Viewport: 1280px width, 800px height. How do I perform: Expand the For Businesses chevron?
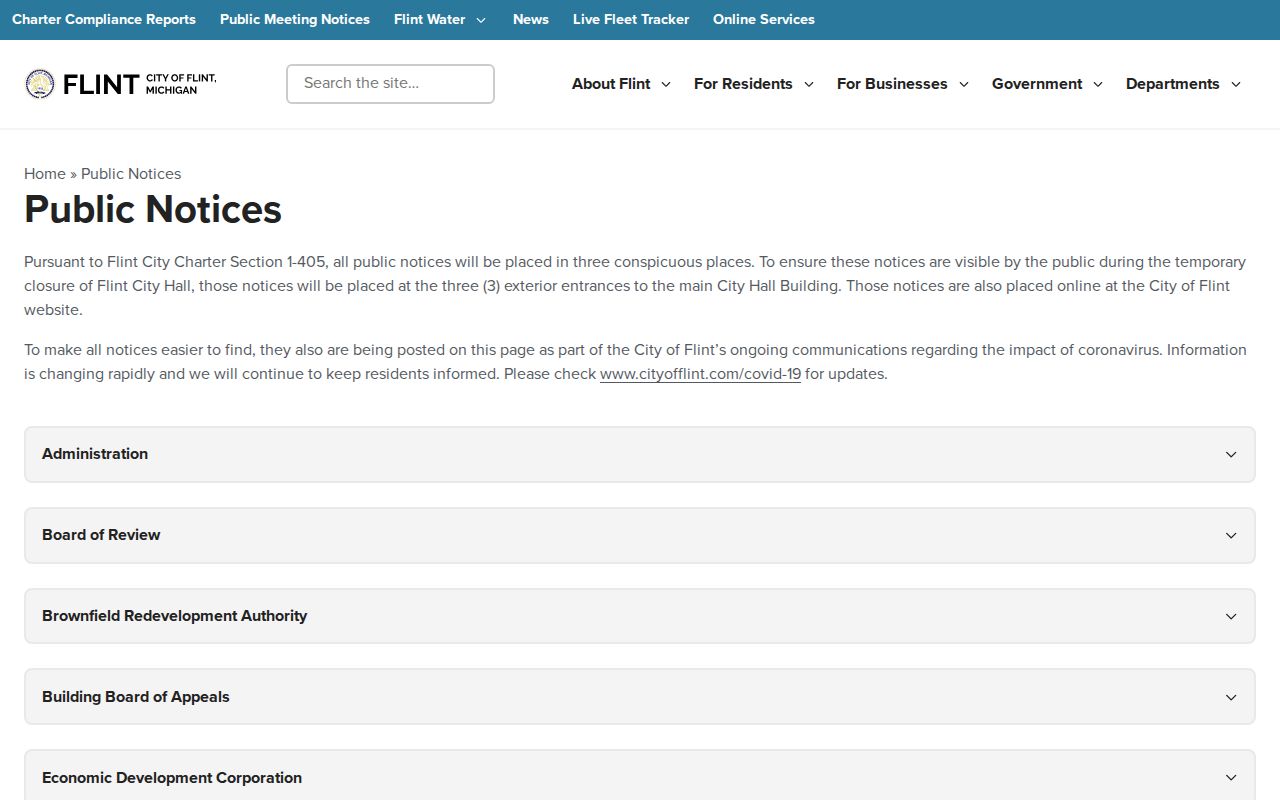tap(964, 84)
